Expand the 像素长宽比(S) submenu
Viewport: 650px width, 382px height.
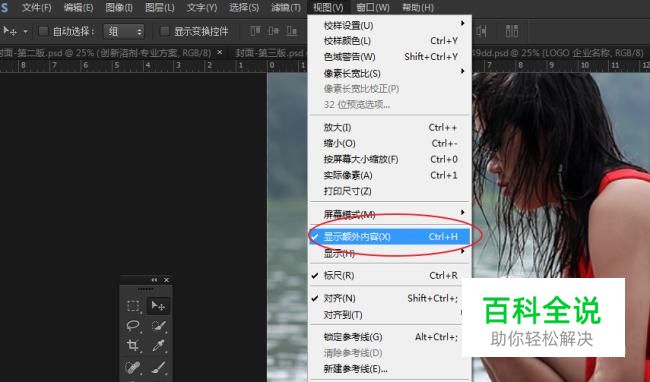pos(390,73)
